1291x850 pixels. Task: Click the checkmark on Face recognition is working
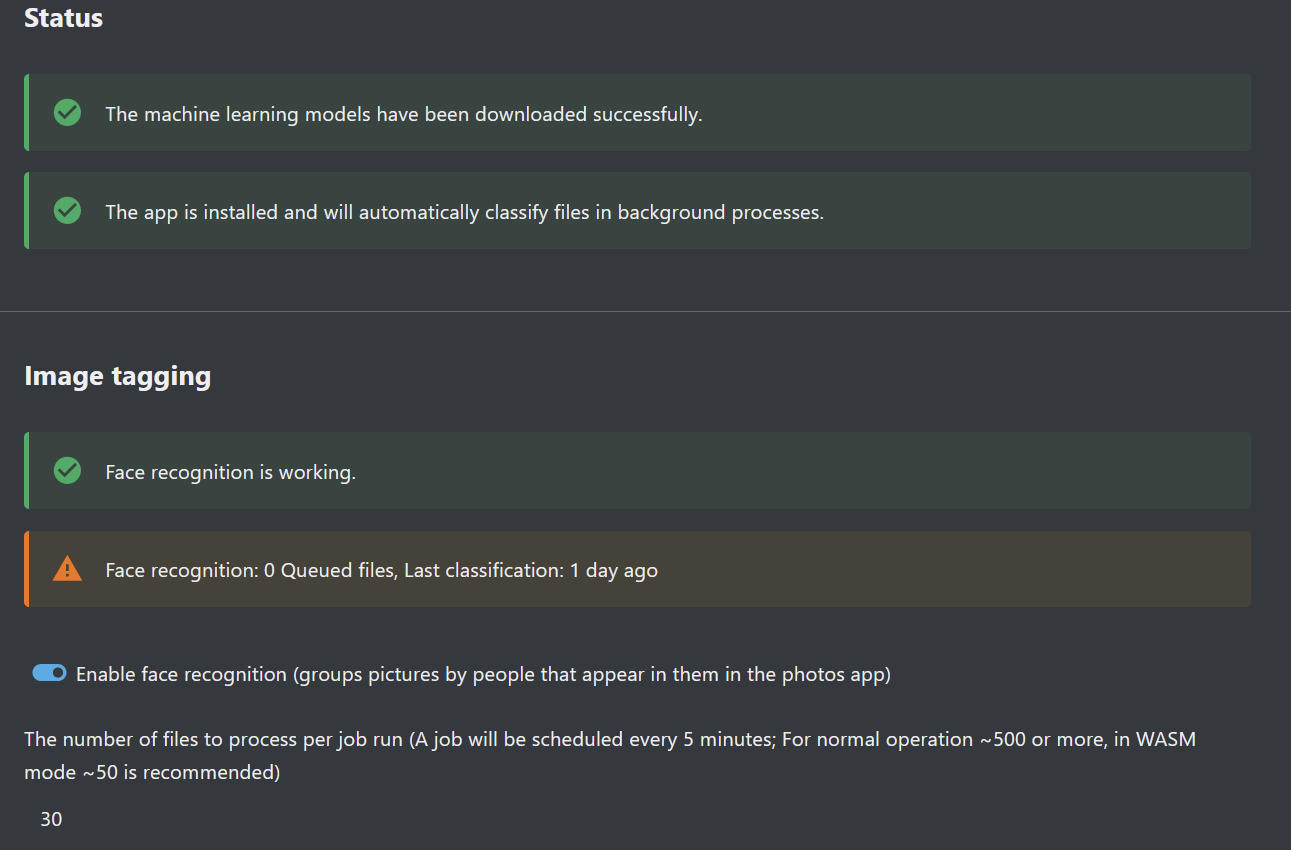66,470
